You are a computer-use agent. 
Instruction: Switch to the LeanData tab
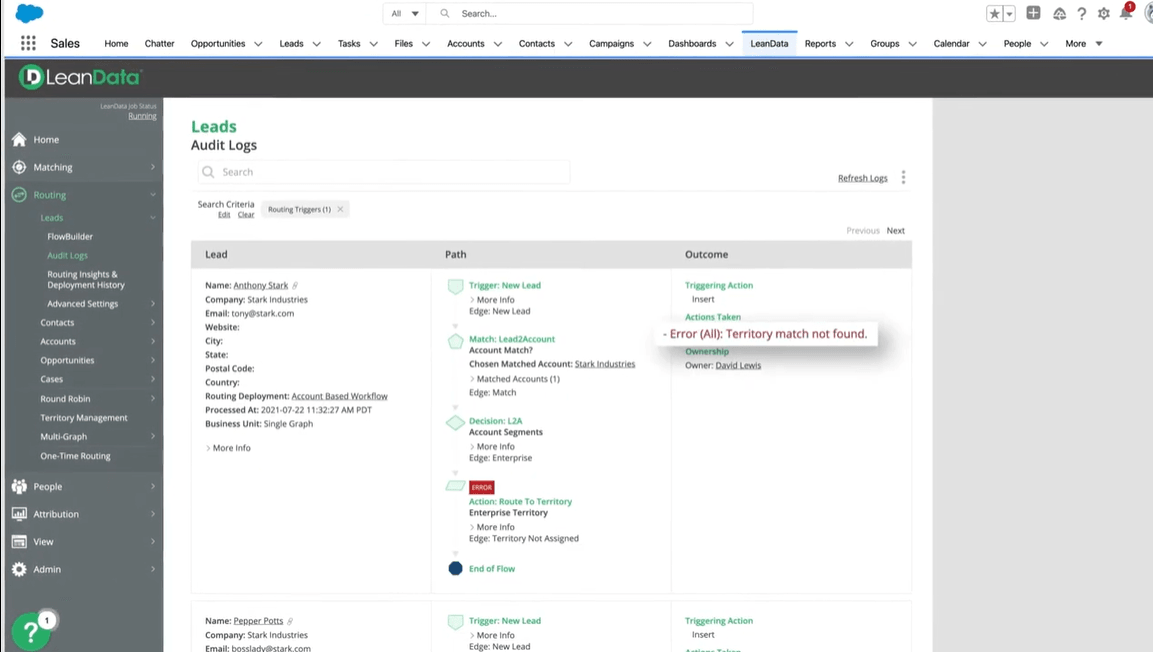[x=769, y=43]
